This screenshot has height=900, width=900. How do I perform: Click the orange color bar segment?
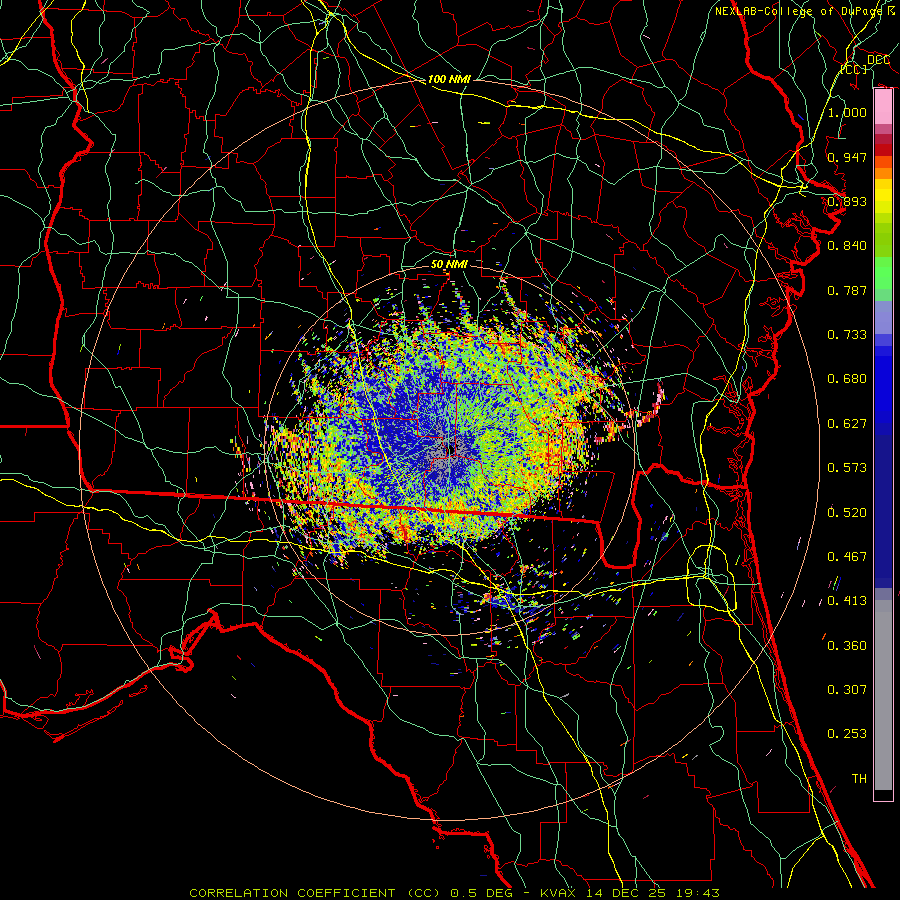883,173
